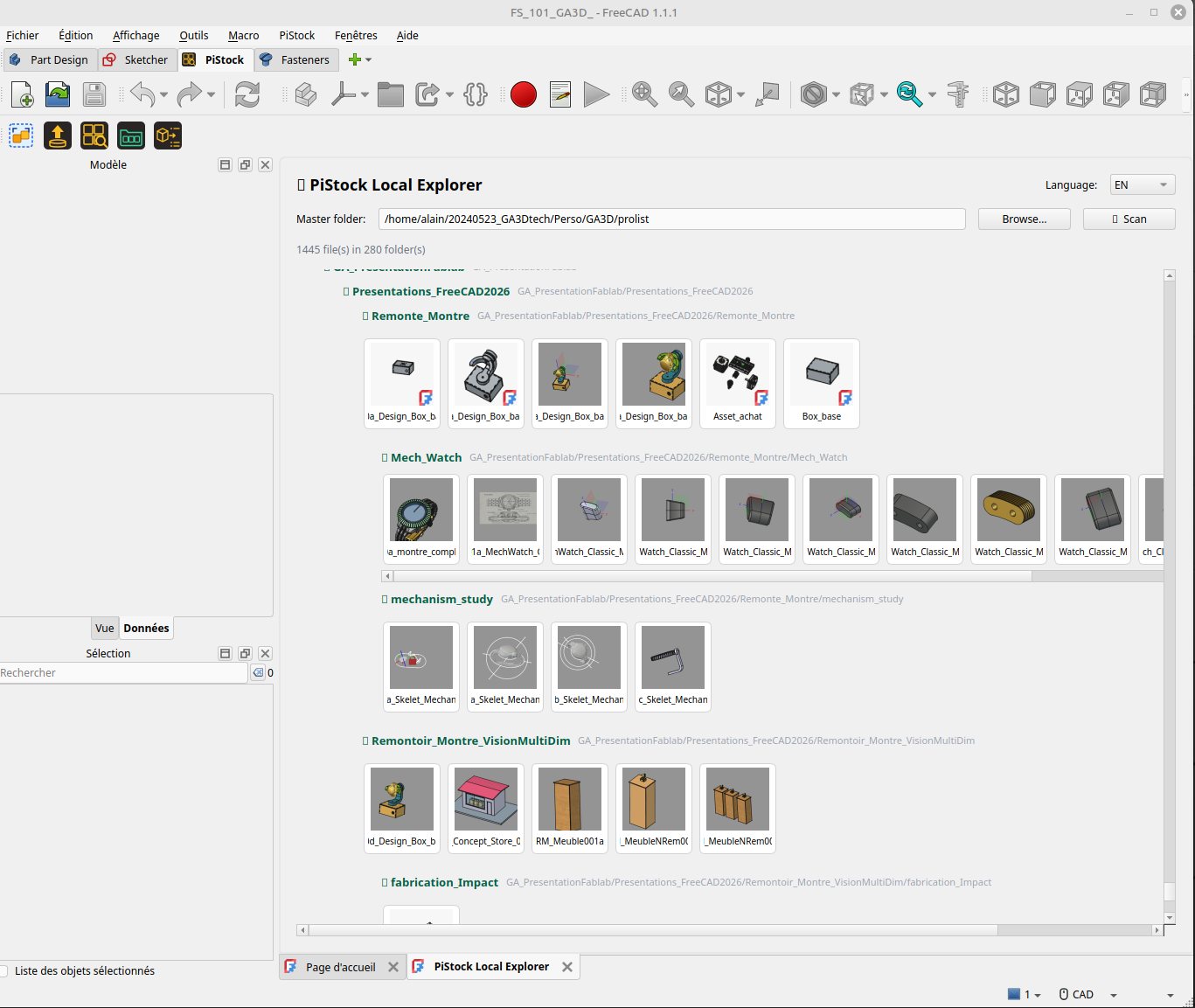Expand the standard views dropdown arrow
Image resolution: width=1195 pixels, height=1008 pixels.
(x=741, y=94)
